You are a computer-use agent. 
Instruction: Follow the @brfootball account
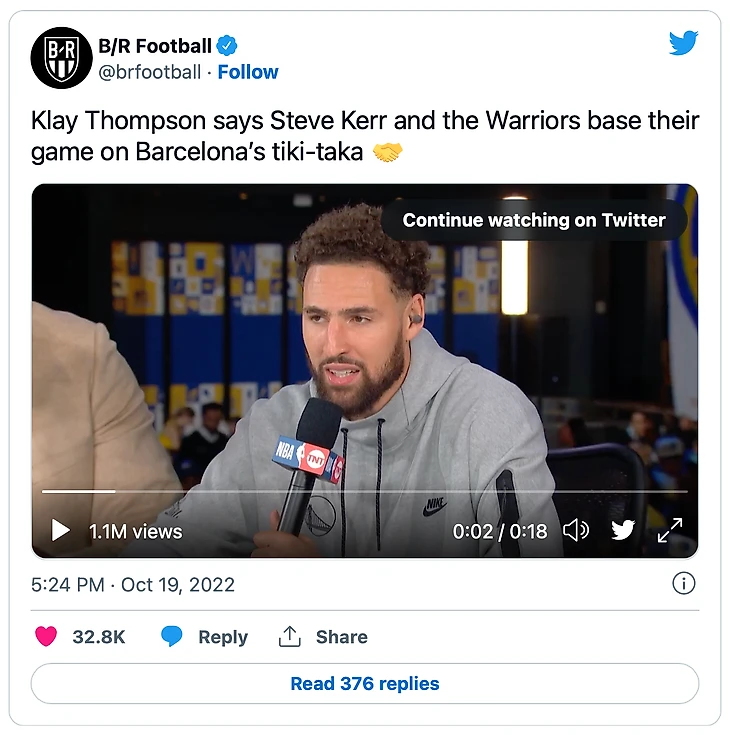click(x=248, y=72)
